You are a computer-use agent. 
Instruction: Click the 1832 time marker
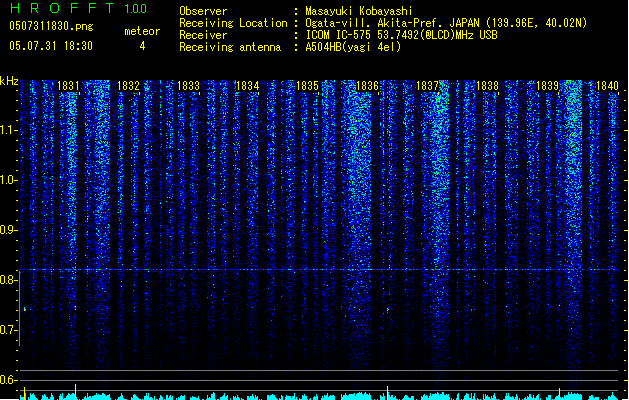click(128, 86)
